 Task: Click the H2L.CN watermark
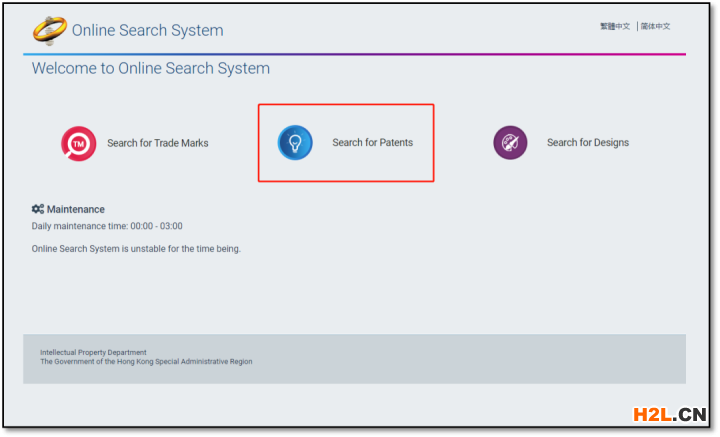click(x=669, y=415)
